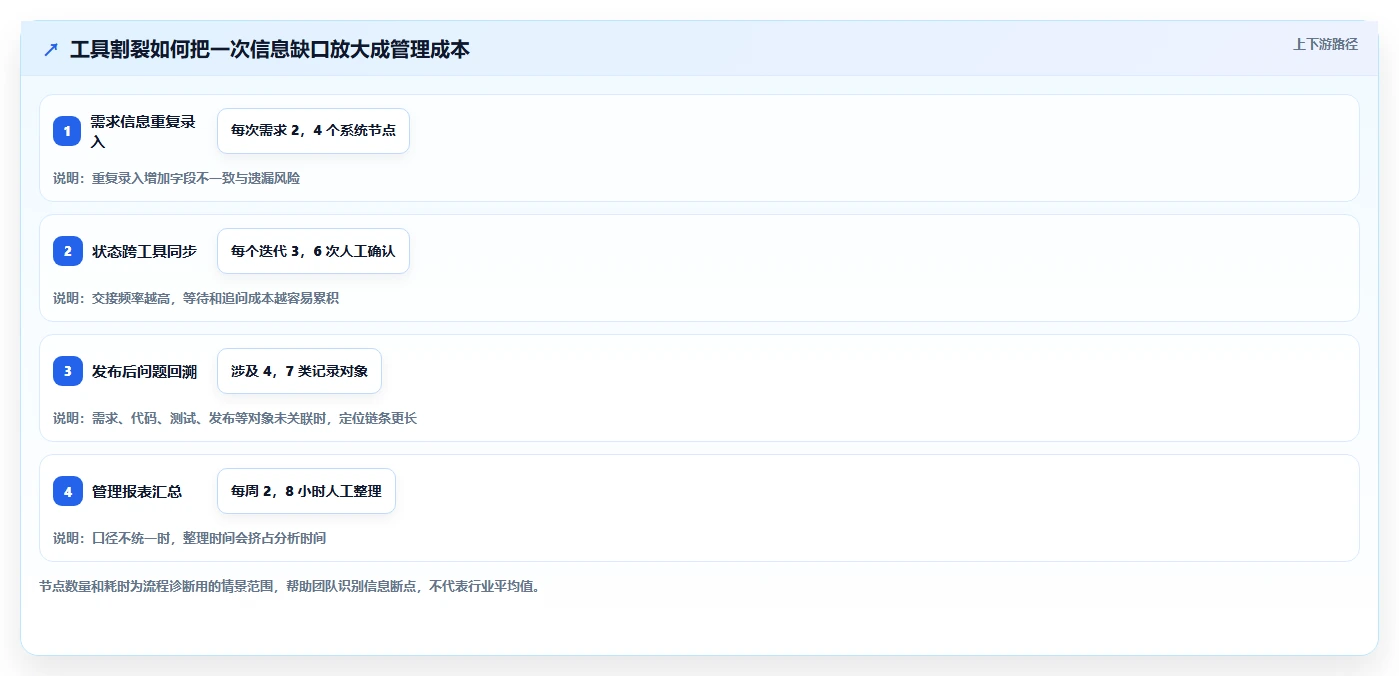This screenshot has height=676, width=1399.
Task: Click the number 4 step badge
Action: [67, 491]
